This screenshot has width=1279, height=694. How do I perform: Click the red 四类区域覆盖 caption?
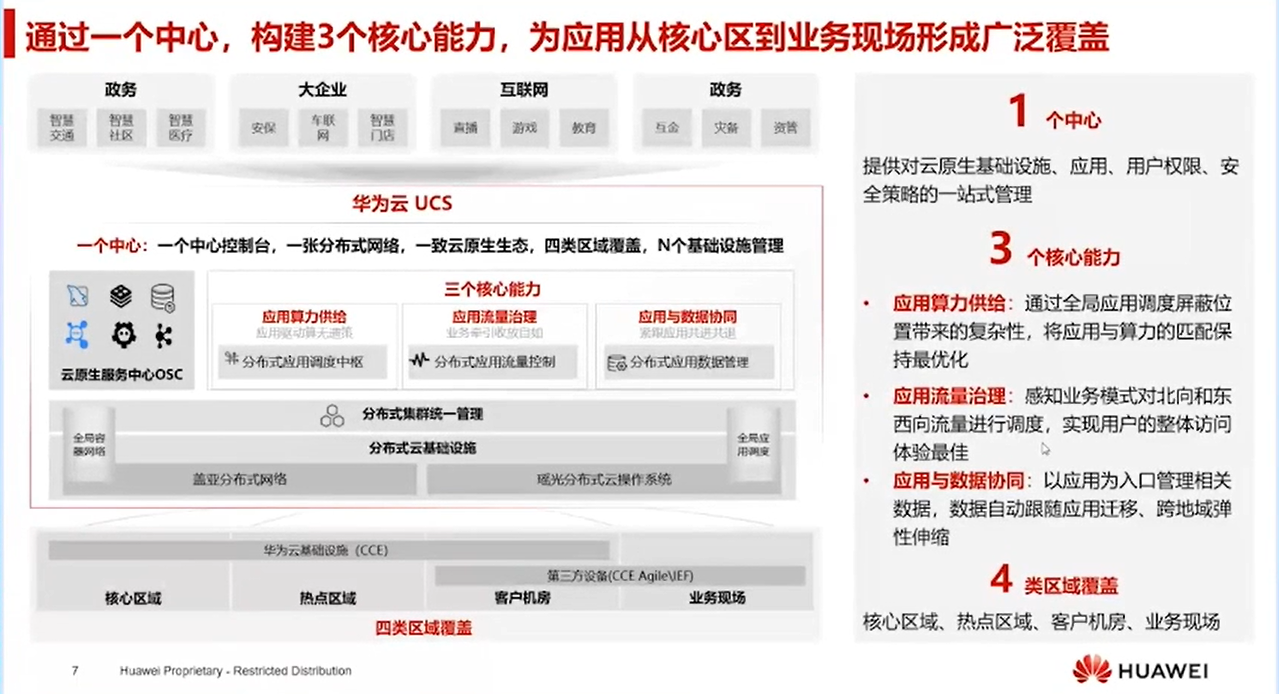(x=424, y=629)
